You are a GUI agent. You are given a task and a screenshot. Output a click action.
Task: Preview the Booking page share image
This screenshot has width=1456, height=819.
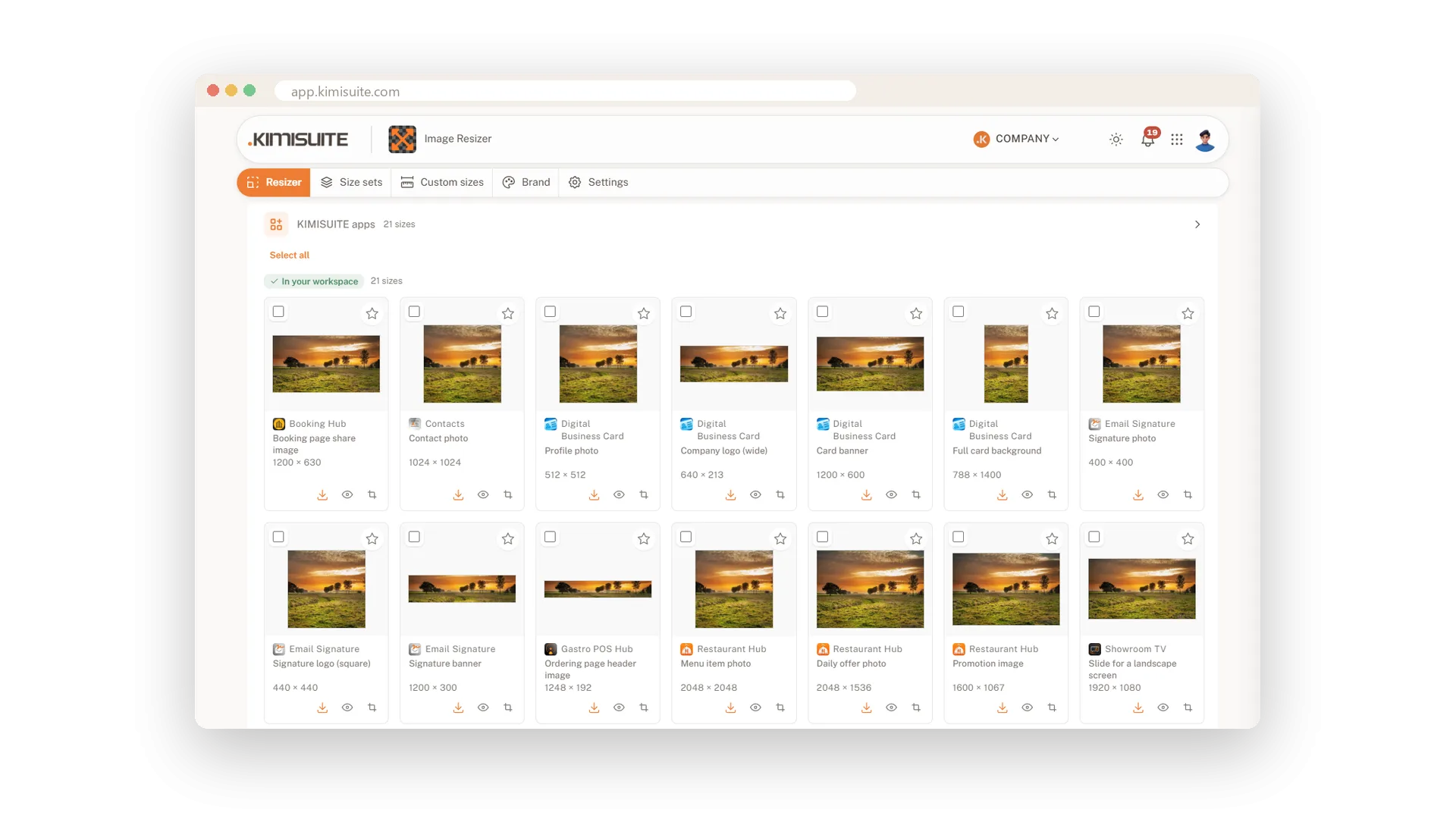pos(347,495)
